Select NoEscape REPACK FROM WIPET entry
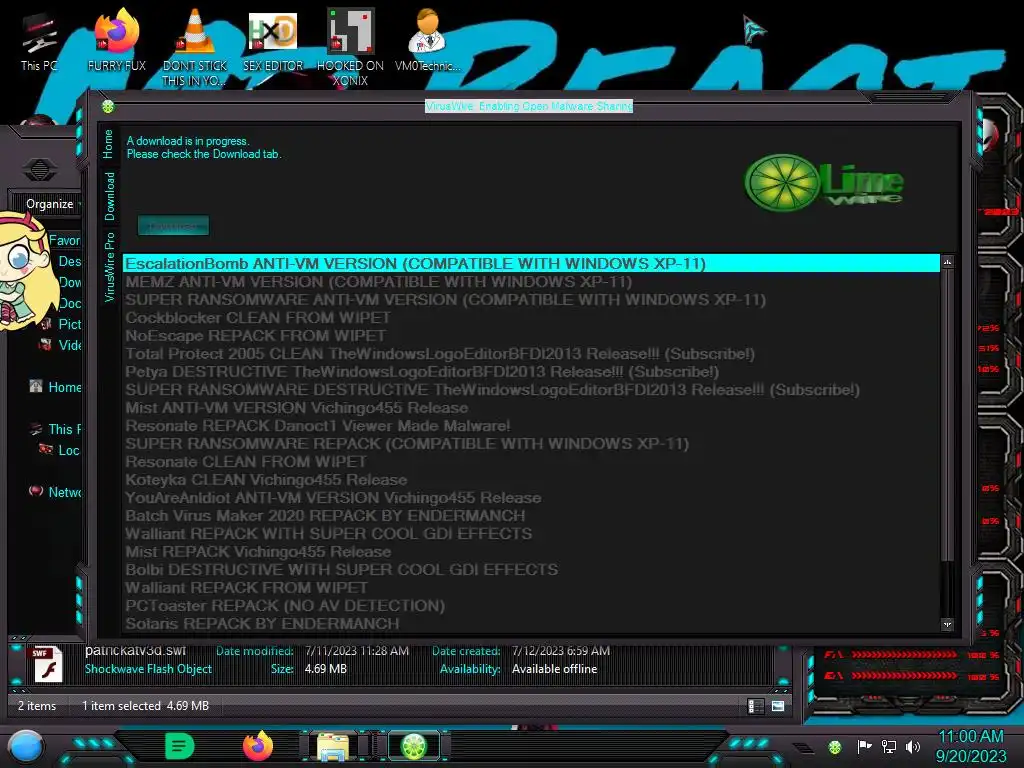Image resolution: width=1024 pixels, height=768 pixels. click(x=531, y=336)
